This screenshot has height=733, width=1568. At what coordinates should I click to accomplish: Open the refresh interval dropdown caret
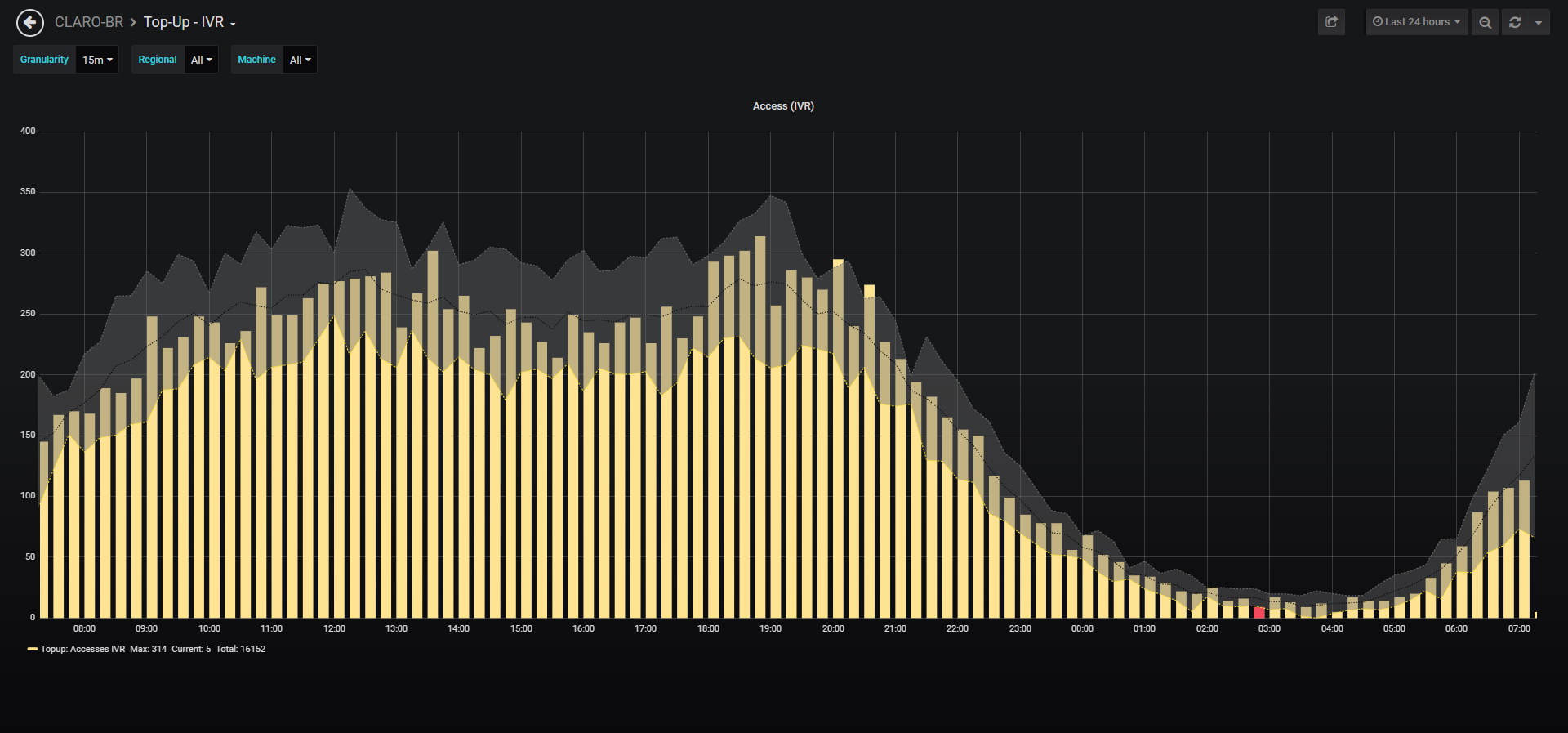[x=1539, y=22]
